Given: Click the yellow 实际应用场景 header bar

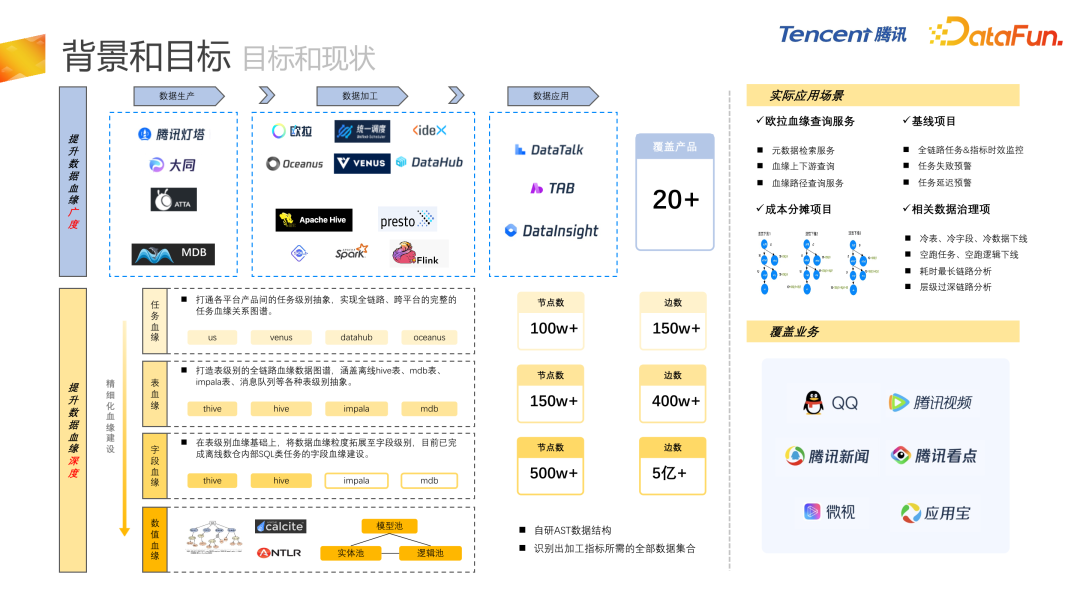Looking at the screenshot, I should (x=882, y=95).
